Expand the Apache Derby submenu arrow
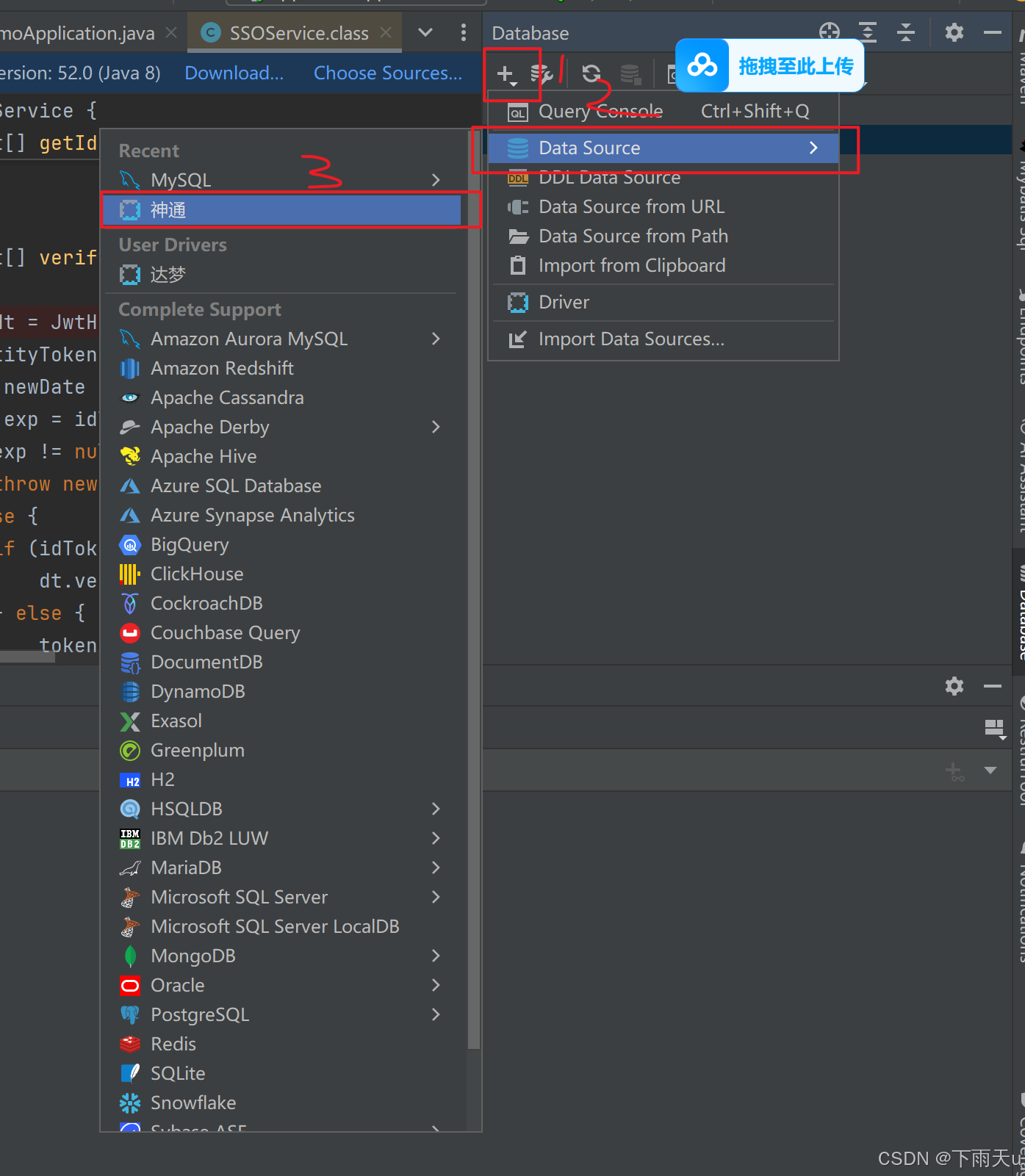The width and height of the screenshot is (1025, 1176). pos(436,427)
